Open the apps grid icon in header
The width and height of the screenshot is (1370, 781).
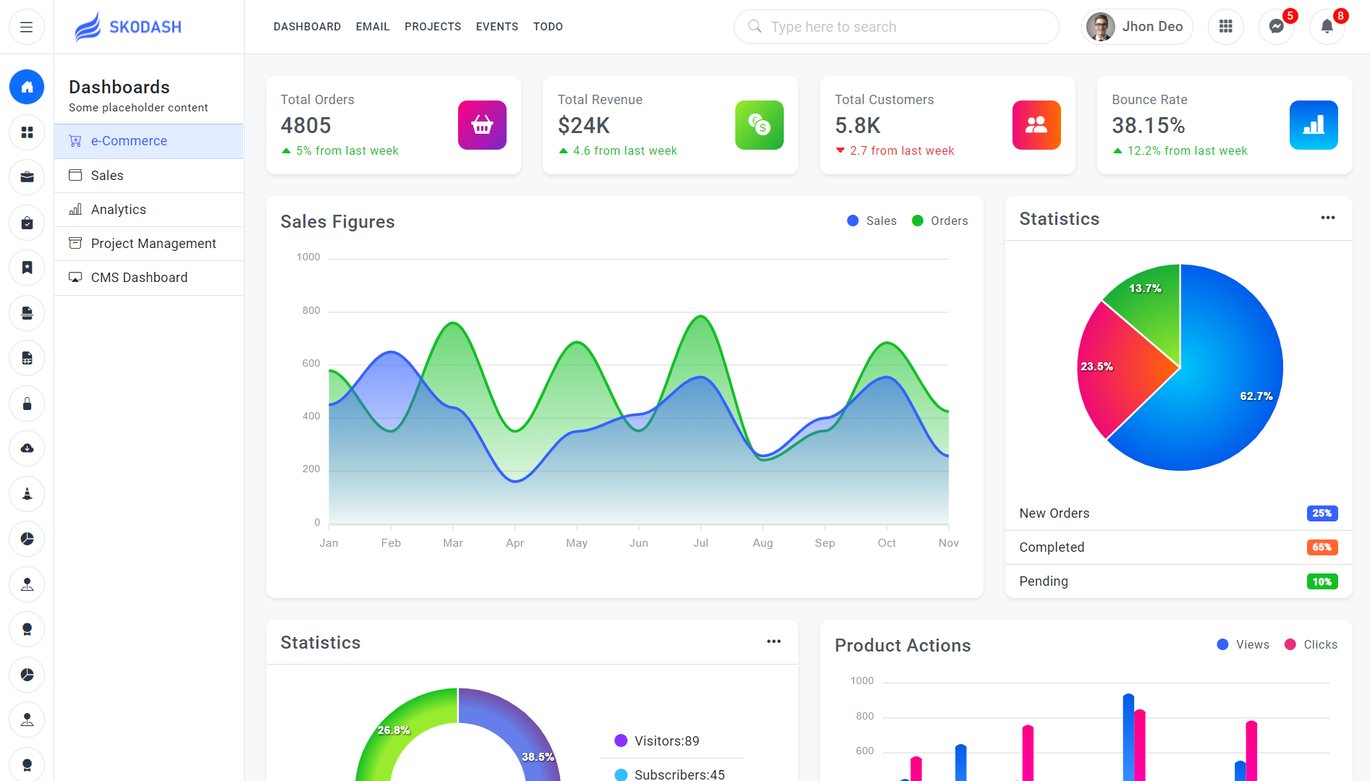(x=1226, y=27)
